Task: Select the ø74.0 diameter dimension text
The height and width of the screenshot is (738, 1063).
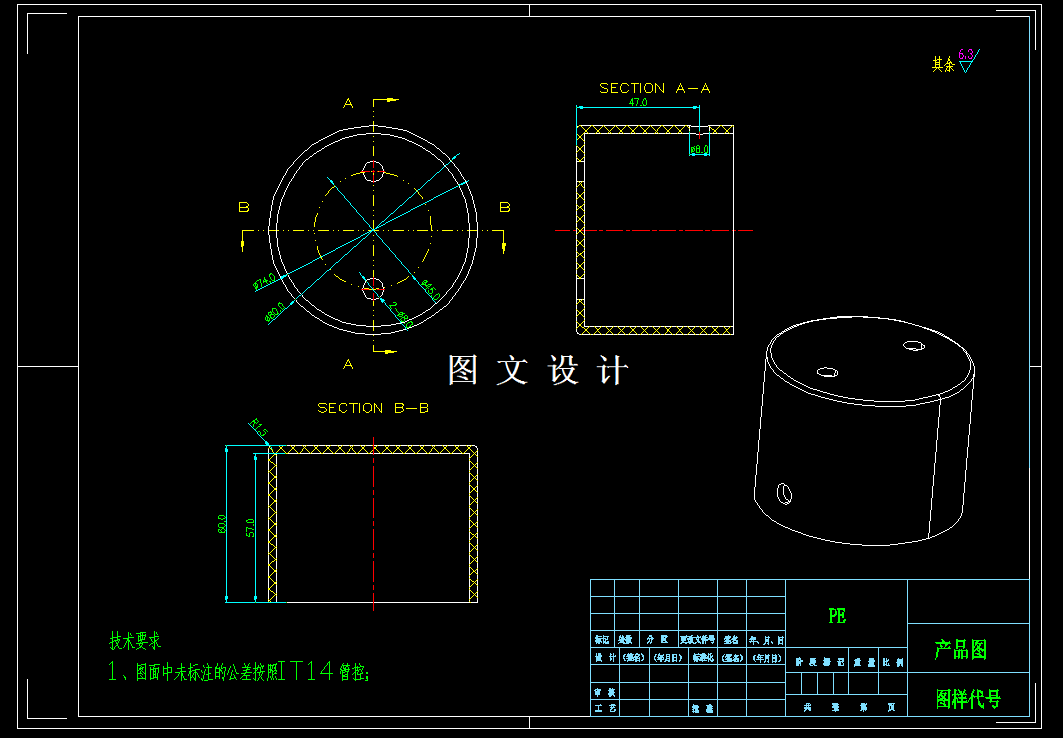Action: tap(264, 281)
